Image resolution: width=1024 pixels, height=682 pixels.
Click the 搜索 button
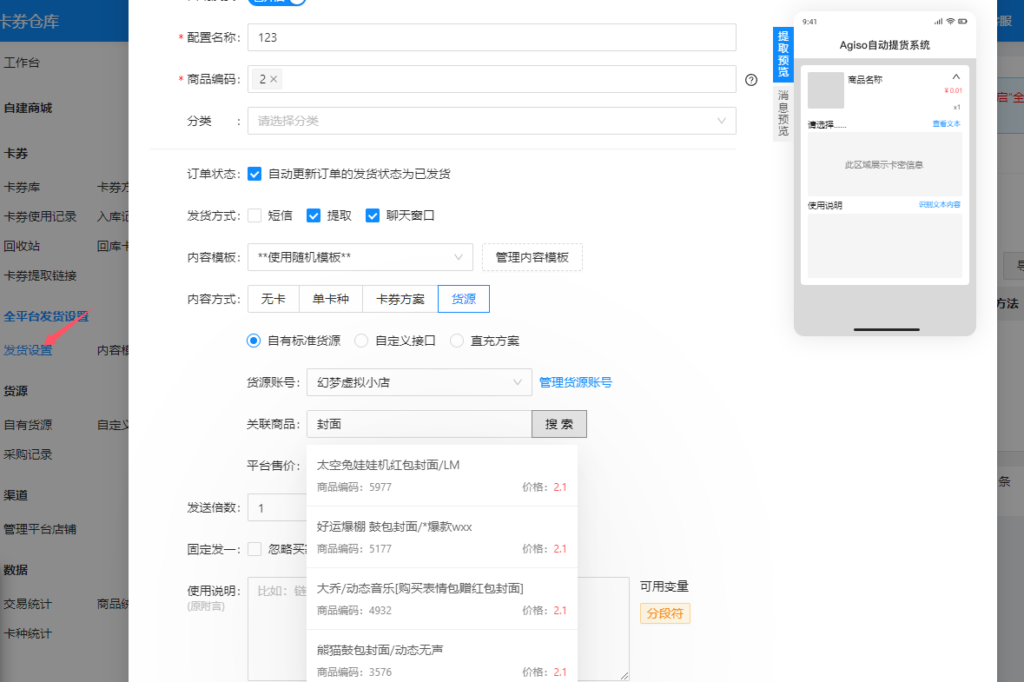tap(559, 424)
